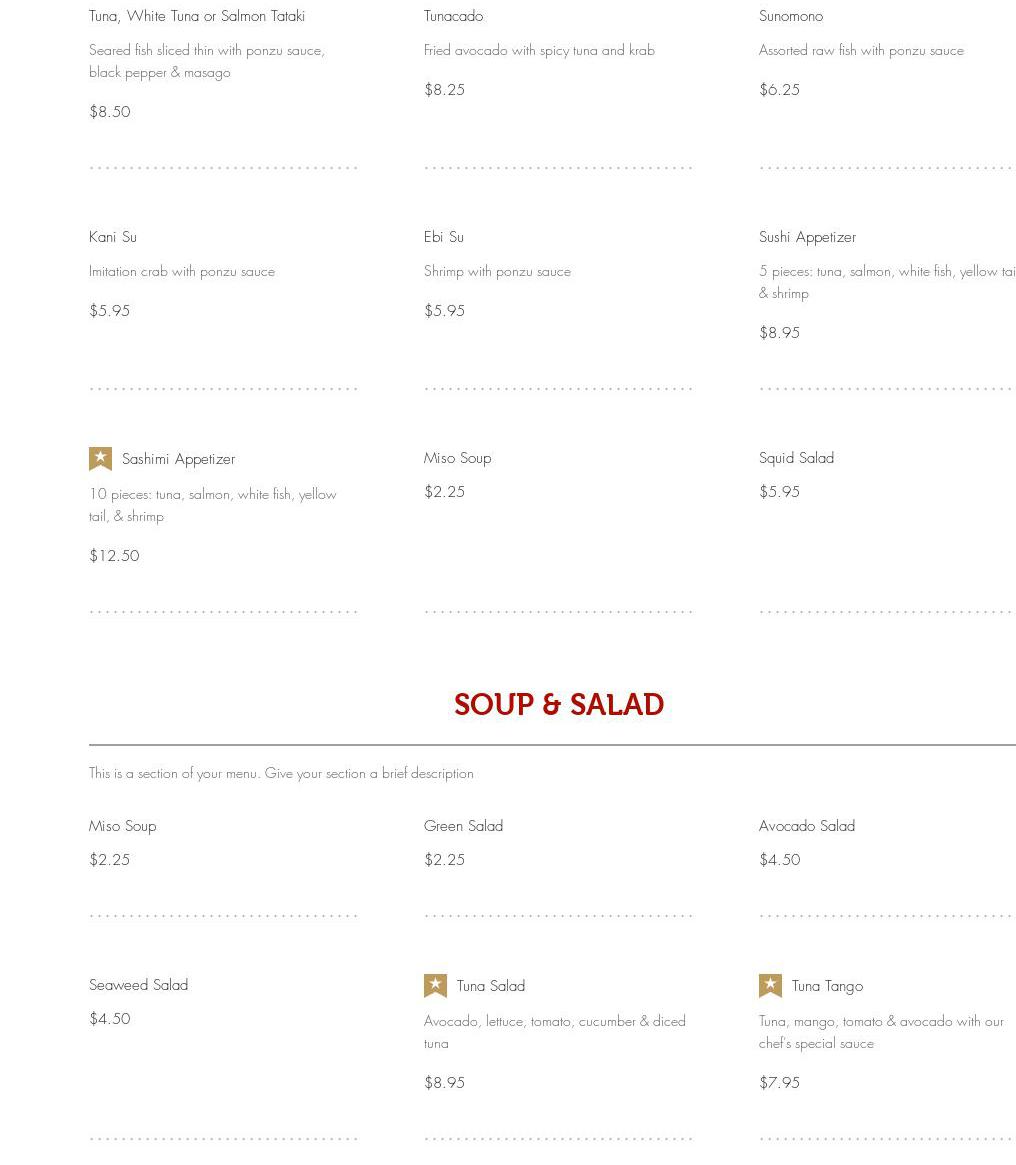Open the Sunomono item name

point(790,16)
